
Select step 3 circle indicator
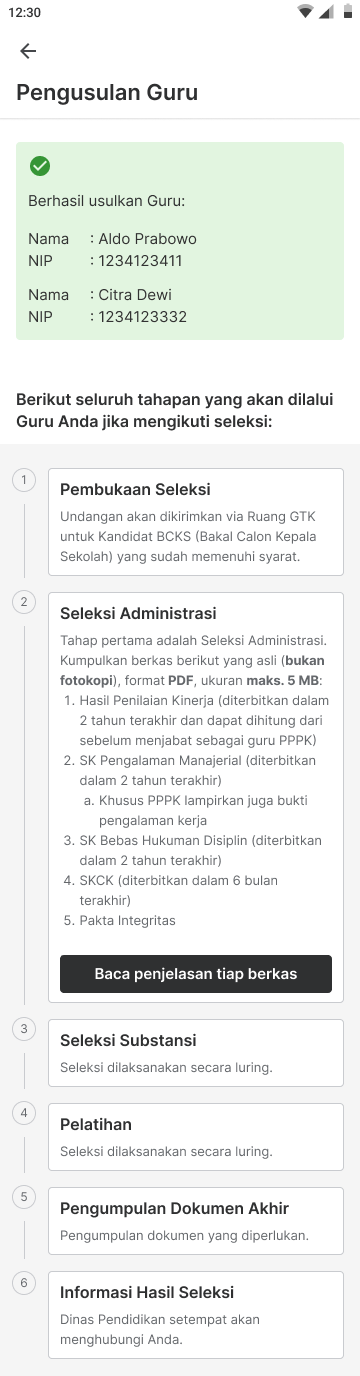24,1028
